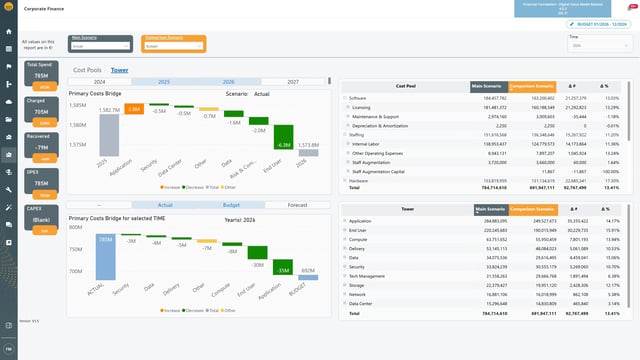
Task: Click "Tech Management" row in Tower table
Action: point(482,276)
